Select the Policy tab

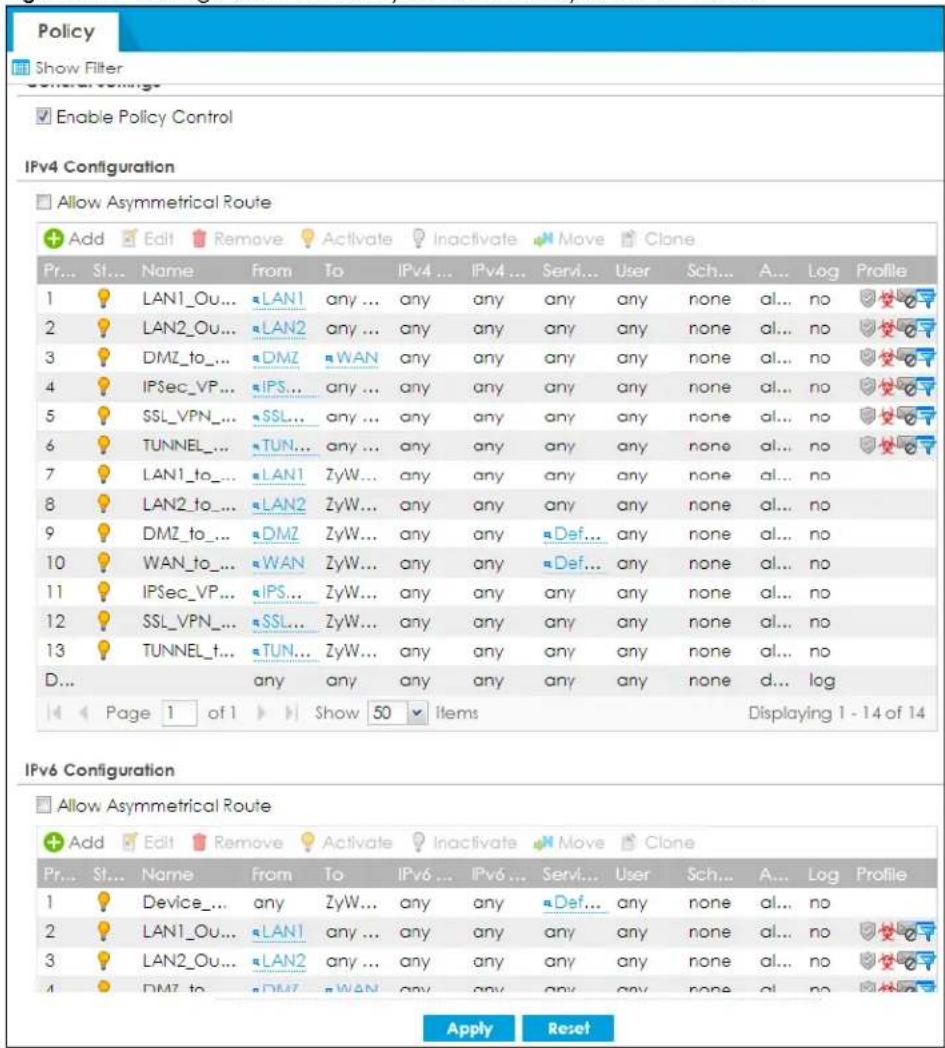(x=66, y=31)
